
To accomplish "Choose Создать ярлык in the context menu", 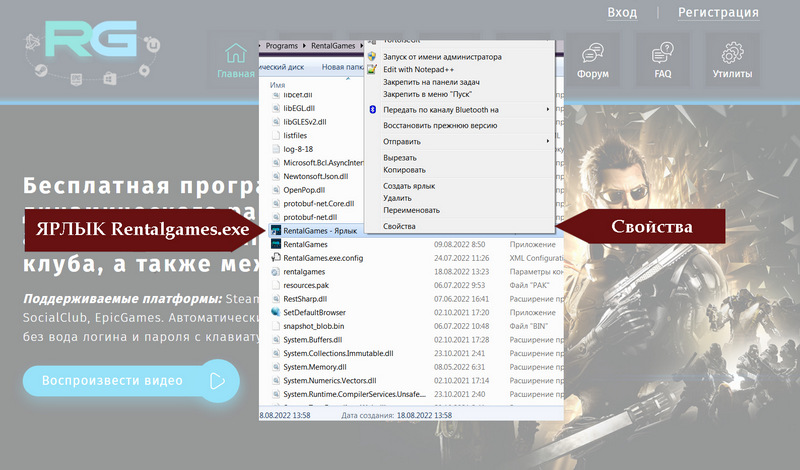I will [x=409, y=186].
